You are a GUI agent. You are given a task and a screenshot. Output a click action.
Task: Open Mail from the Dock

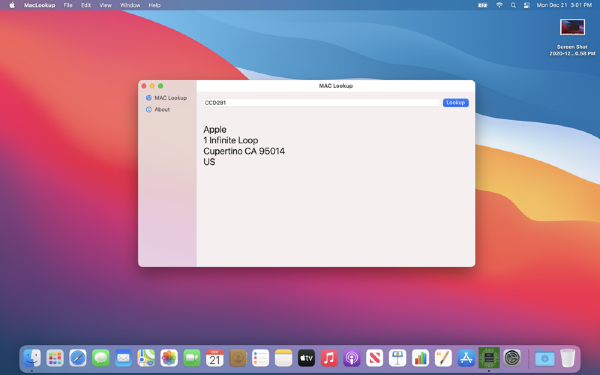(123, 358)
